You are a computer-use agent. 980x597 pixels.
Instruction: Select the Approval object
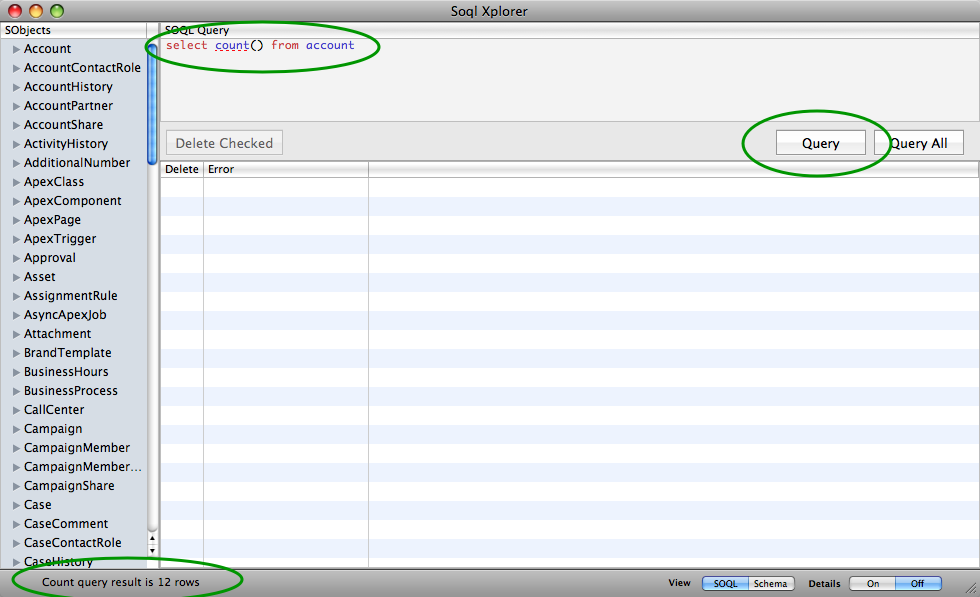point(49,258)
